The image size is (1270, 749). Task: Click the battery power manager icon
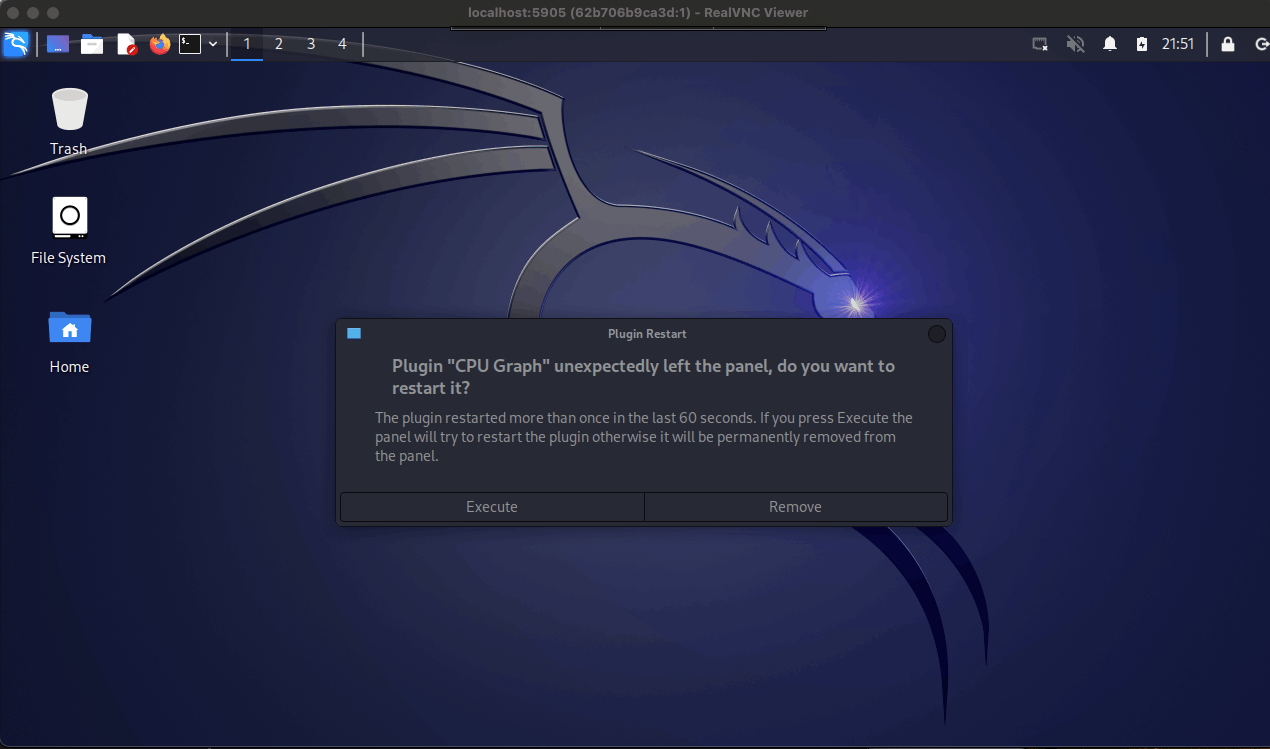(x=1142, y=44)
